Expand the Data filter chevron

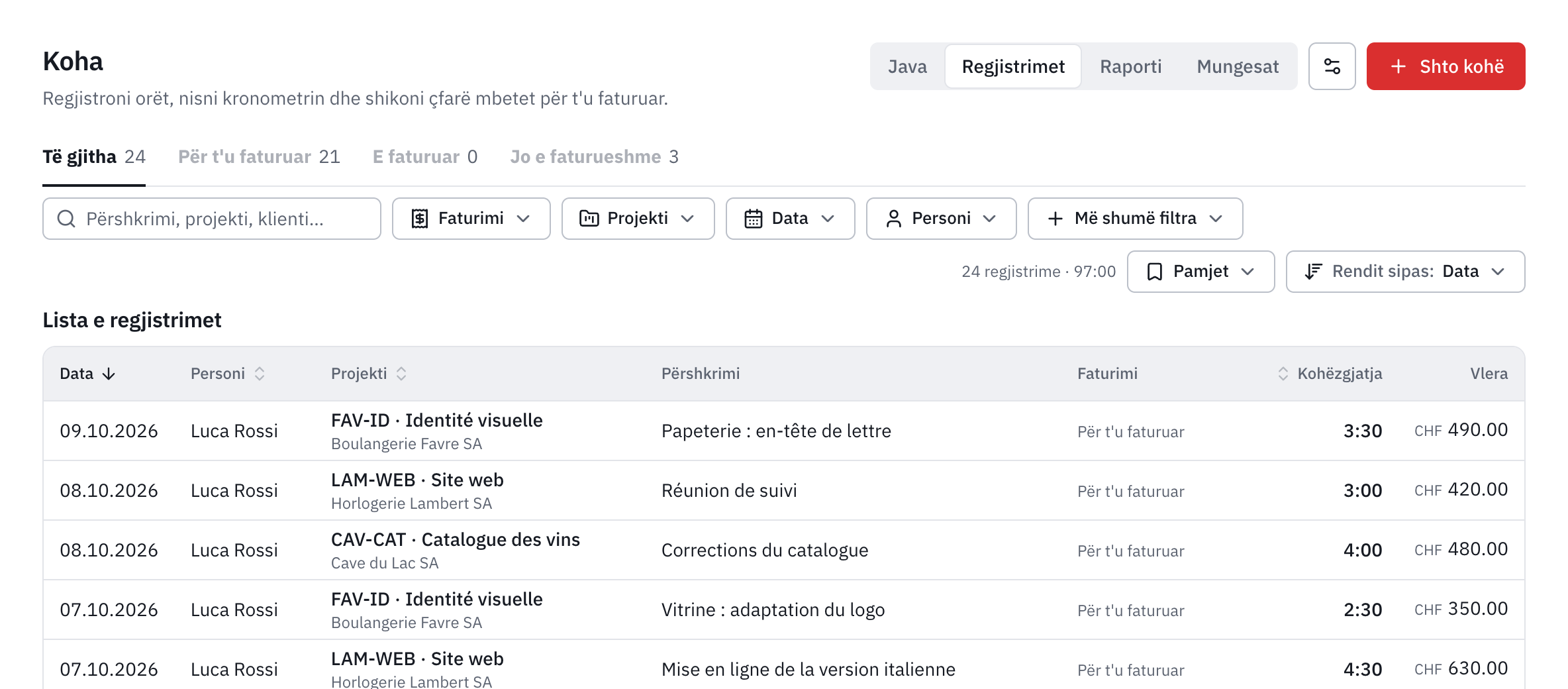click(x=828, y=219)
